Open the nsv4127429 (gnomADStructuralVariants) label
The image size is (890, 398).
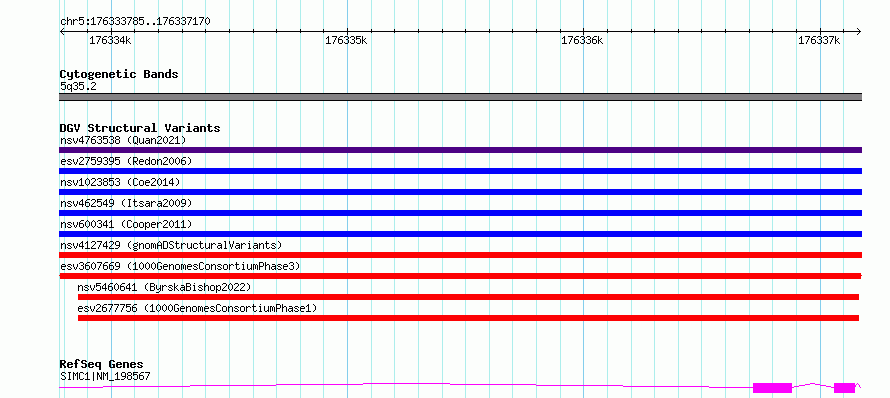point(171,245)
